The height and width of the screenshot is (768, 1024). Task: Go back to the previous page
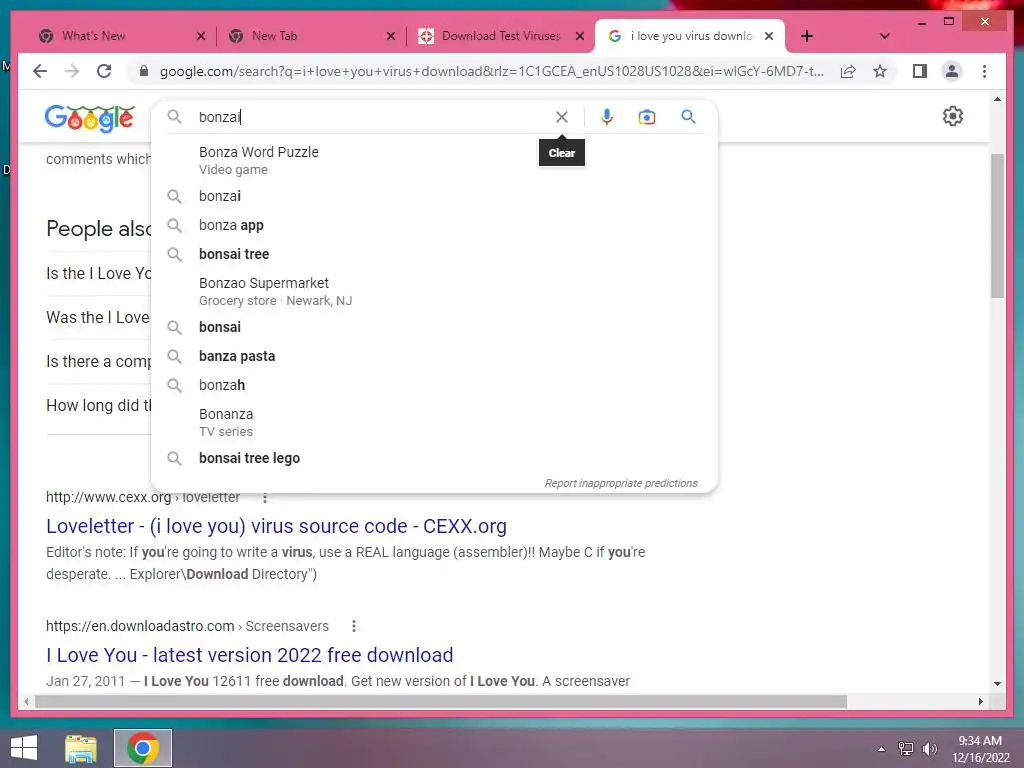[x=40, y=71]
